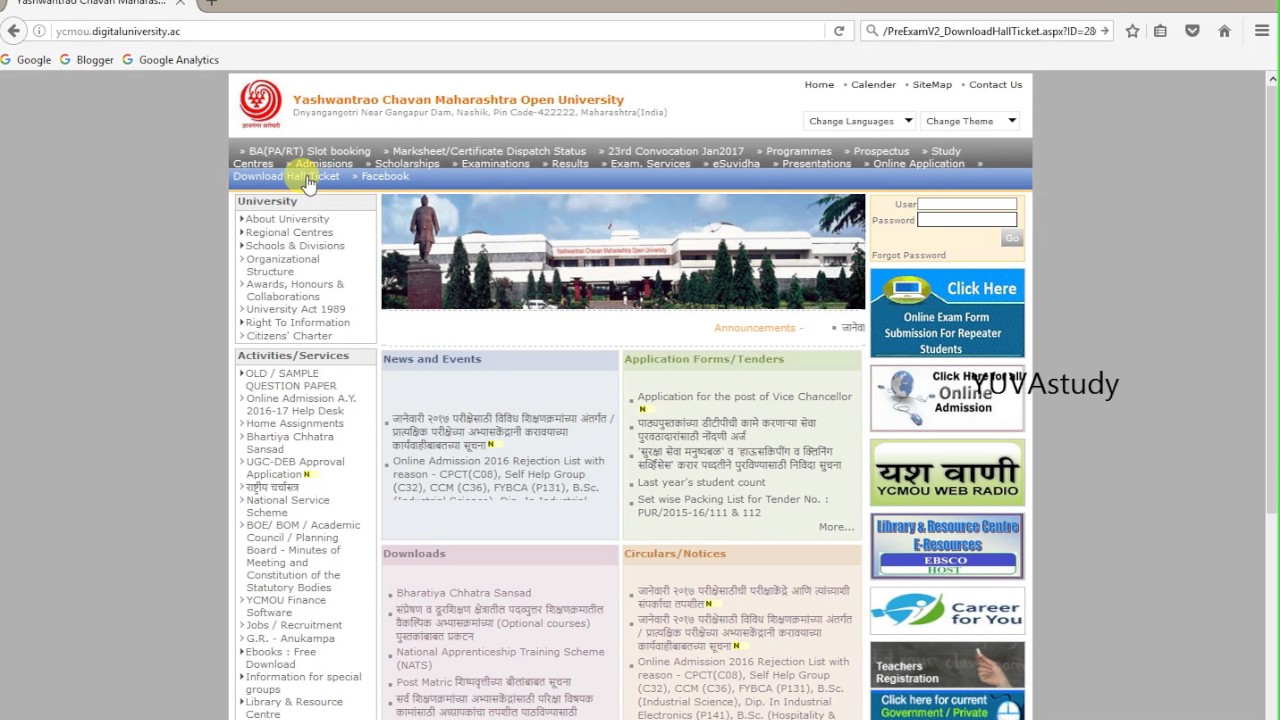
Task: Open the Blogger bookmark
Action: click(87, 60)
